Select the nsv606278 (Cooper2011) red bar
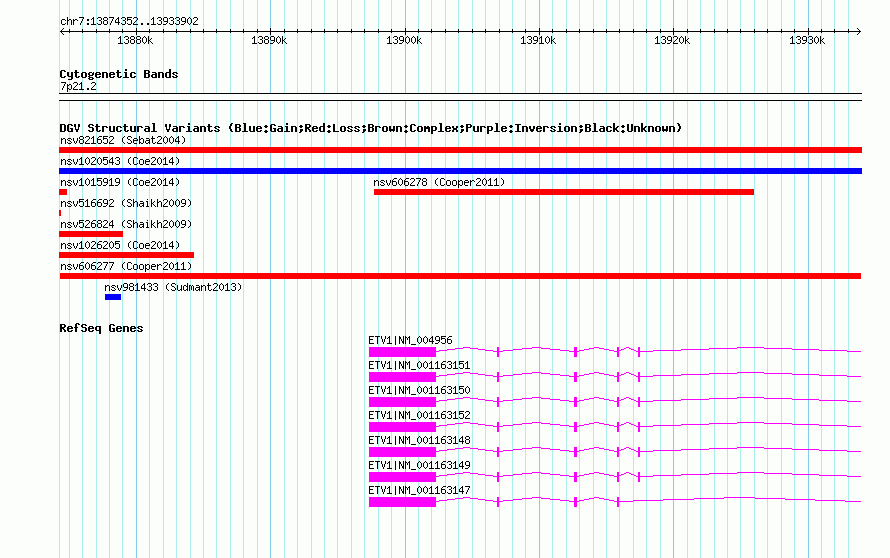This screenshot has width=890, height=558. (x=564, y=192)
